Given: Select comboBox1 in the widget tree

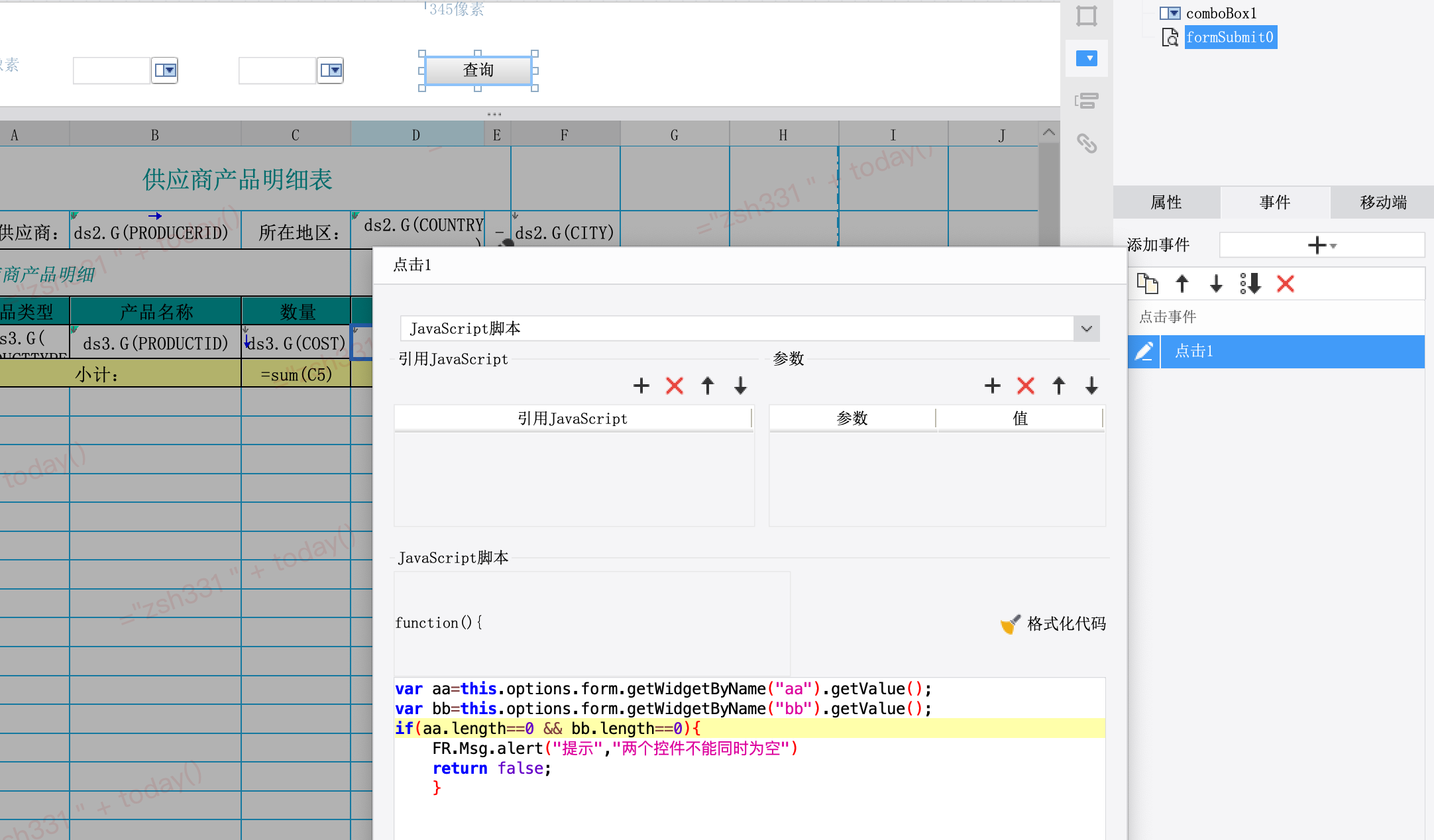Looking at the screenshot, I should tap(1221, 13).
